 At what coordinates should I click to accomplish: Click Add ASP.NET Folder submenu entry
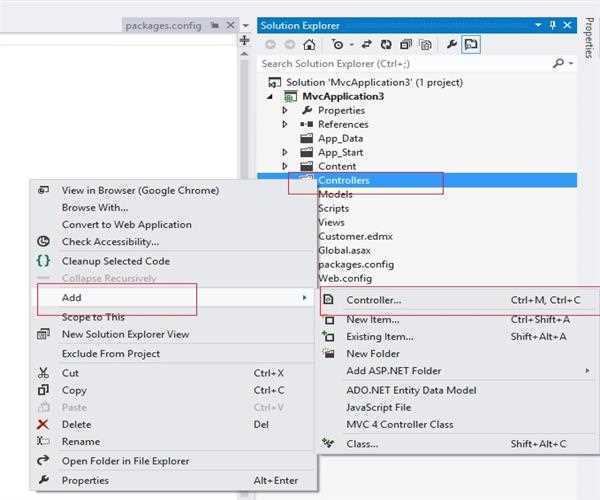(x=393, y=371)
